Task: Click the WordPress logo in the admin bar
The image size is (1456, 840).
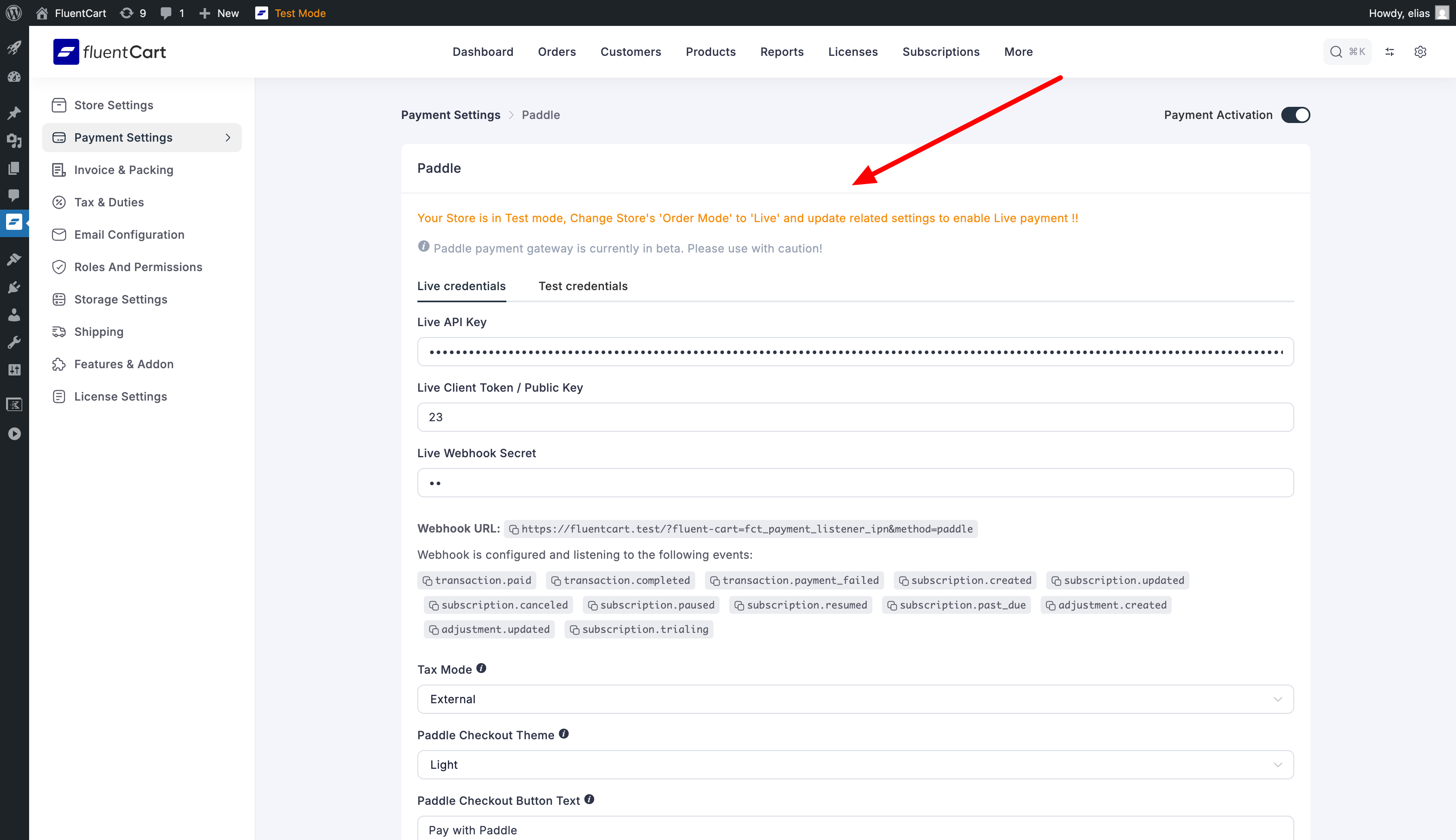Action: pyautogui.click(x=13, y=13)
